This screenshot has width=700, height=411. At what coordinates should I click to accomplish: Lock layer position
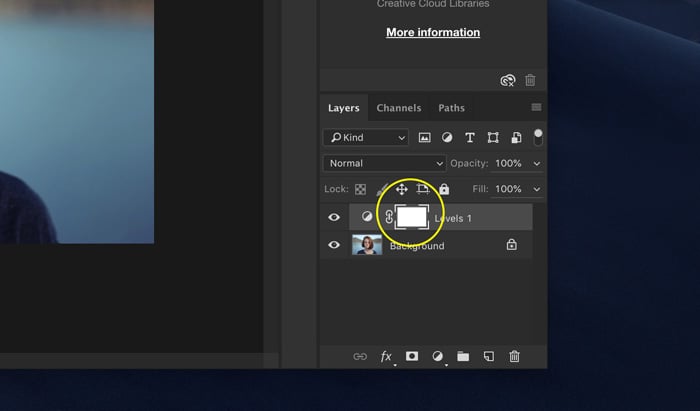click(401, 189)
